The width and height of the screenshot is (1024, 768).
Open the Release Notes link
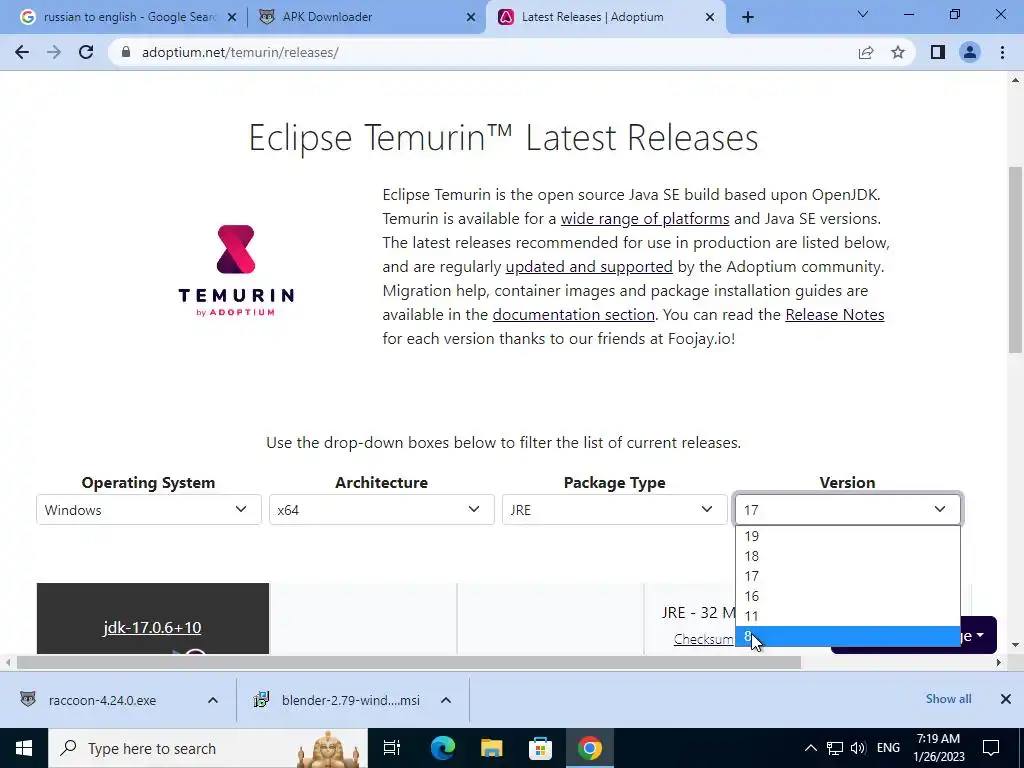pos(835,315)
